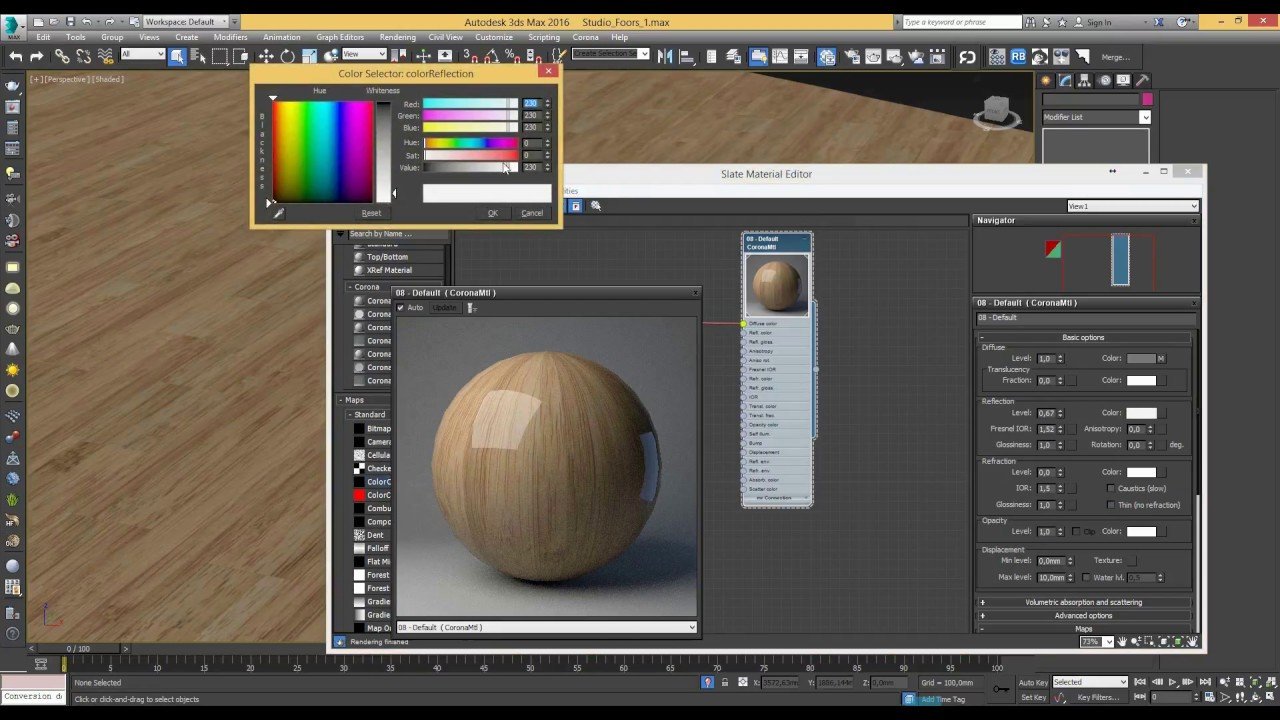Open the Hierarchy panel tab icon
Screen dimensions: 1280x720
pos(1085,80)
